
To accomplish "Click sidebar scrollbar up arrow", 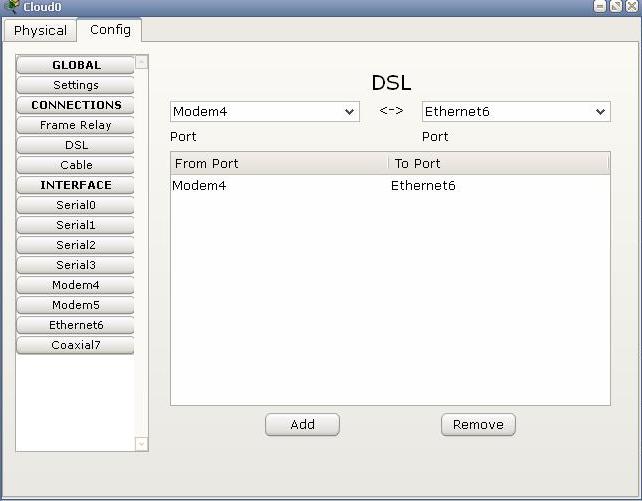I will 142,62.
